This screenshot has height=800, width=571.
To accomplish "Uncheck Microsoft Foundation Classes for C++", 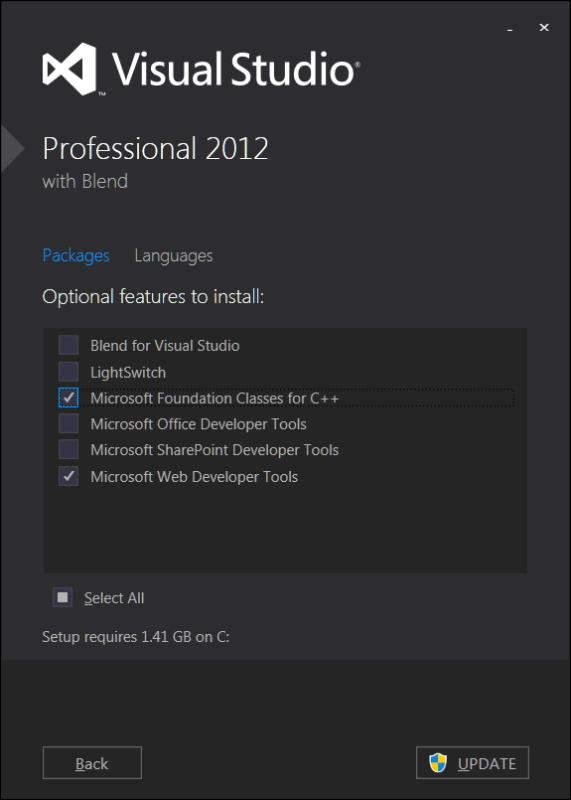I will click(x=68, y=398).
